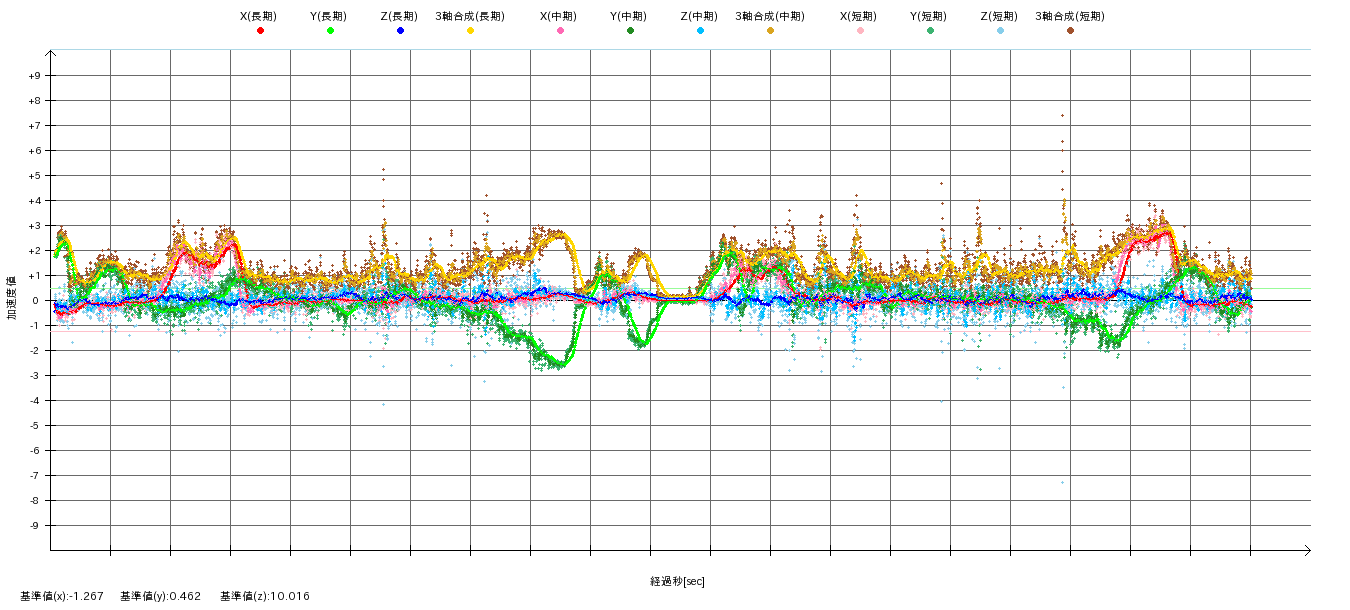Viewport: 1350px width, 610px height.
Task: Click the brown 3軸合成(短期) legend marker
Action: point(1070,31)
